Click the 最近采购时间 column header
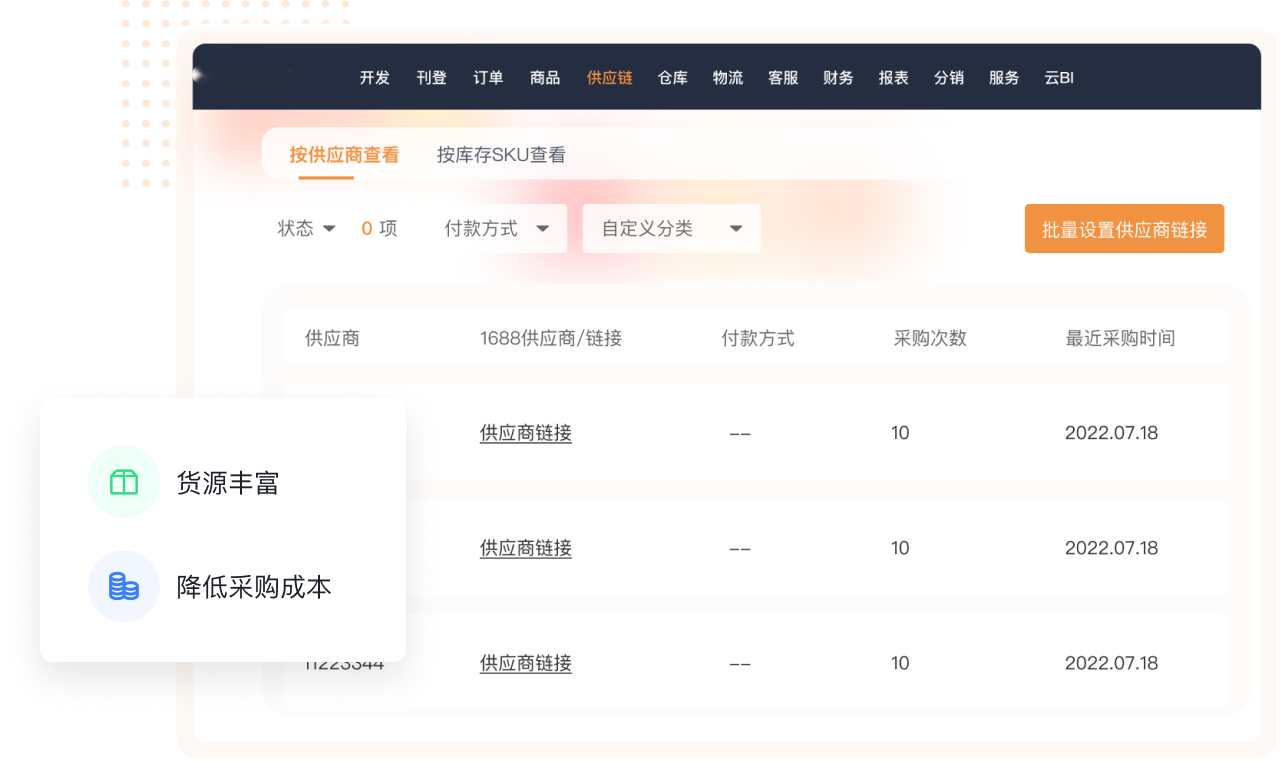Image resolution: width=1282 pixels, height=762 pixels. tap(1120, 338)
